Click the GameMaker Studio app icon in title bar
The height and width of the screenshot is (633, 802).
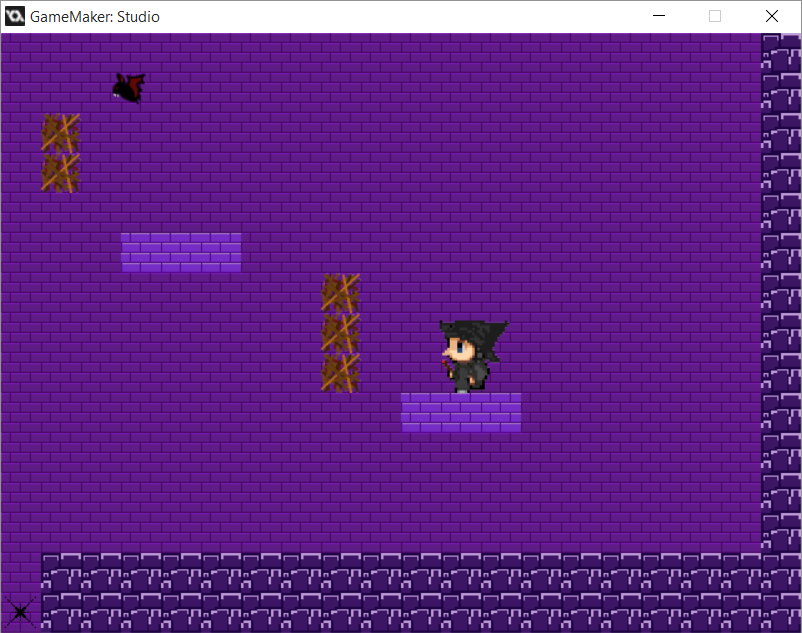15,16
